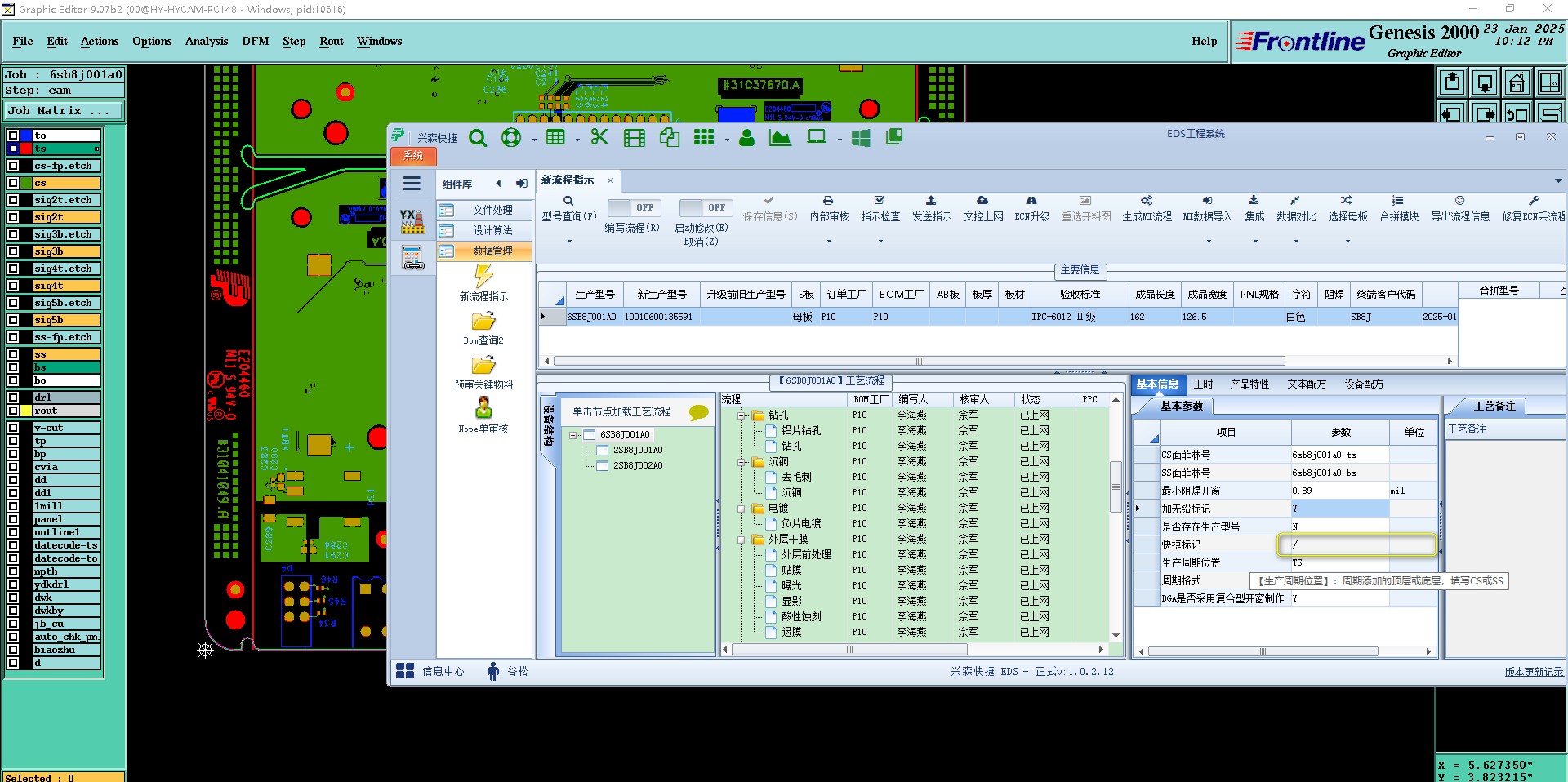The image size is (1568, 782).
Task: Click the YX factory icon in sidebar
Action: point(412,221)
